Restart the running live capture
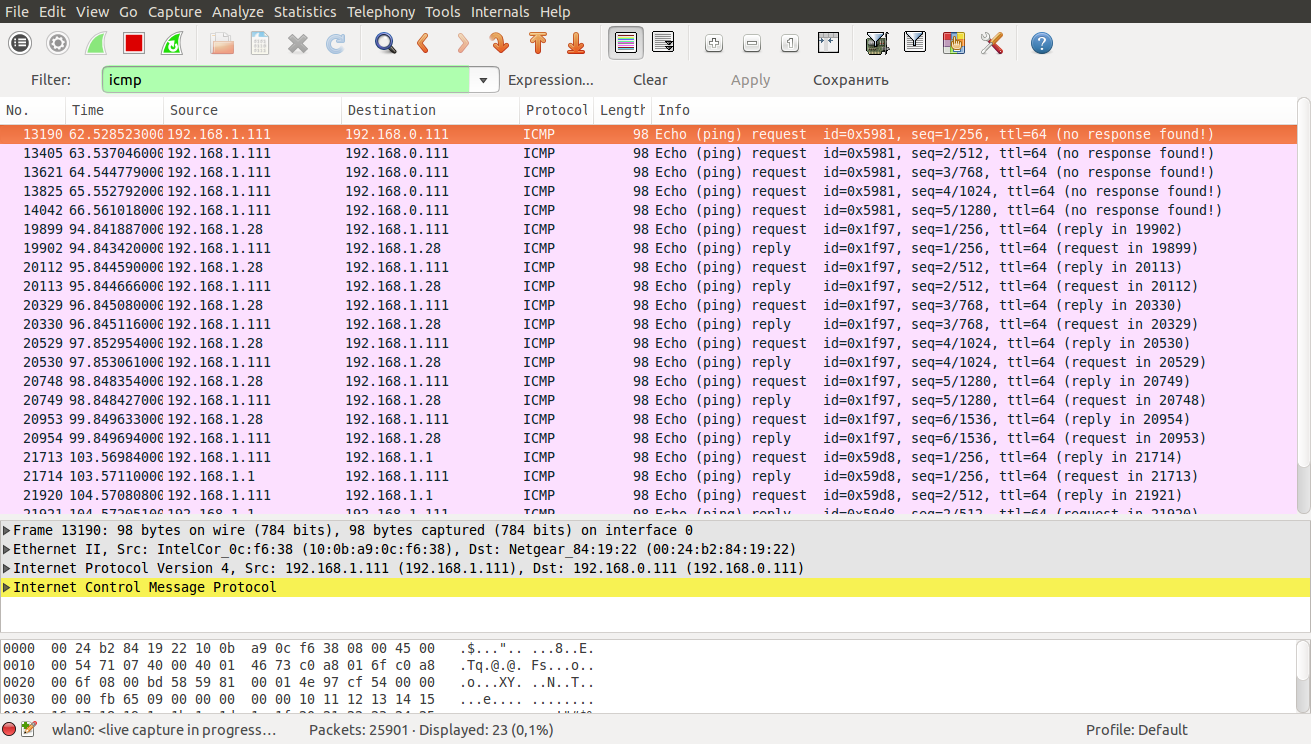Screen dimensions: 1311x744 [172, 43]
